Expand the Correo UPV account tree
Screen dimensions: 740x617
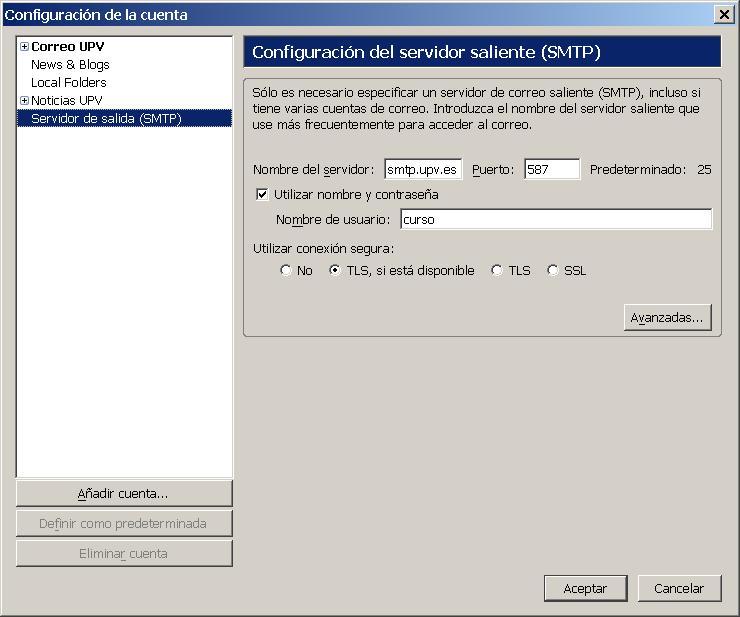click(x=25, y=47)
